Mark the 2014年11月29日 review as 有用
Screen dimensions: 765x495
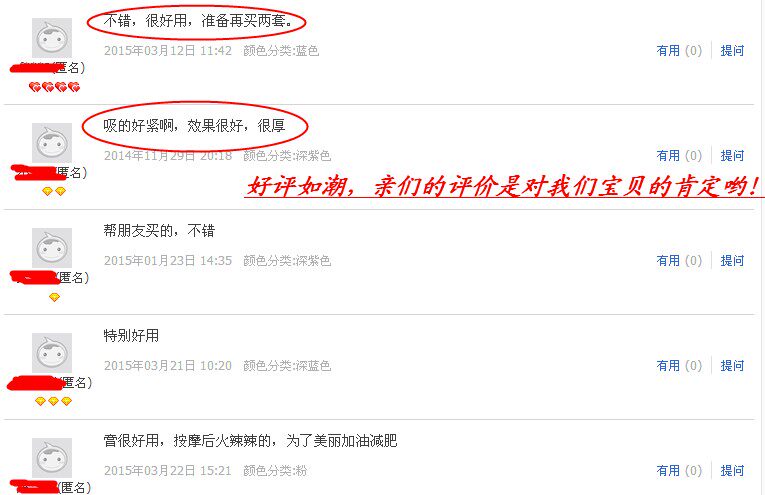679,156
